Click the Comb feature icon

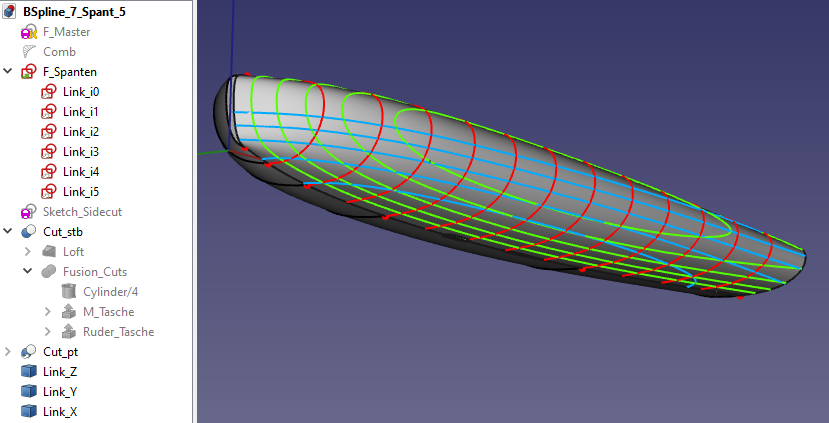click(x=28, y=52)
